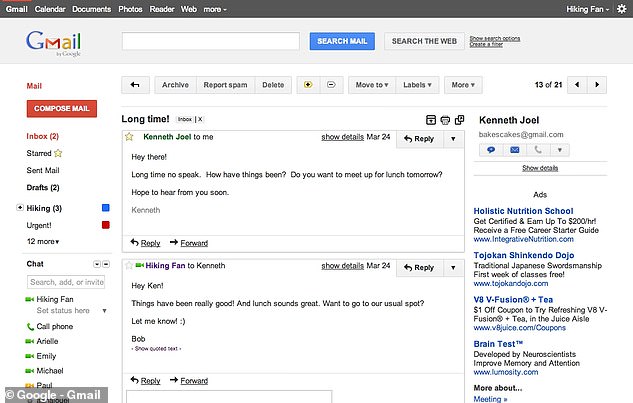Image resolution: width=633 pixels, height=403 pixels.
Task: Click Search Mail button
Action: (342, 41)
